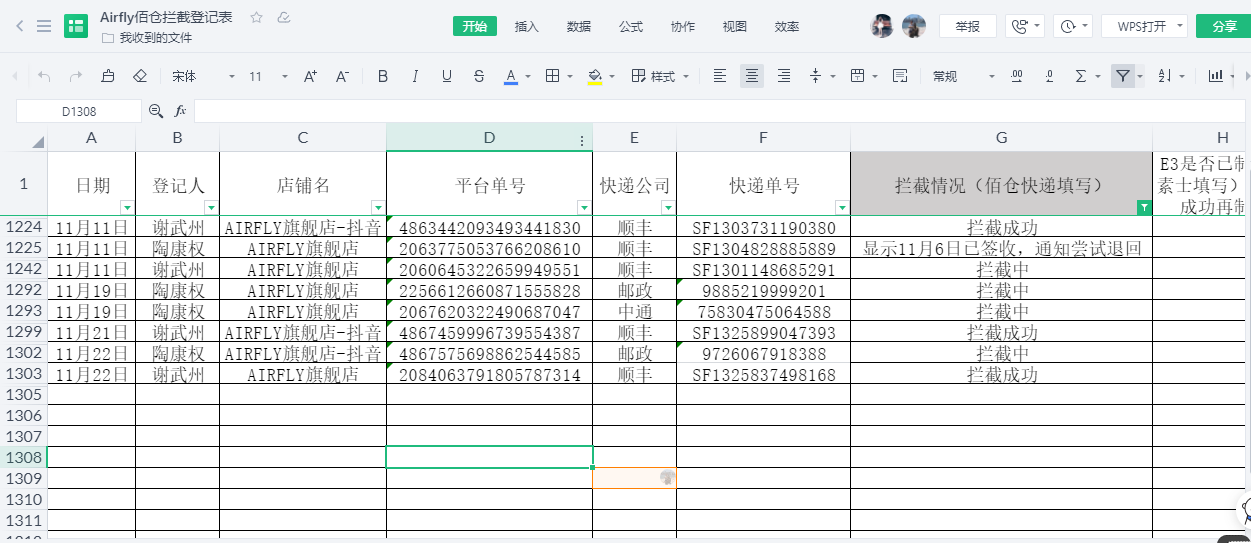Click the fx insert function icon
The height and width of the screenshot is (543, 1251).
[x=181, y=111]
